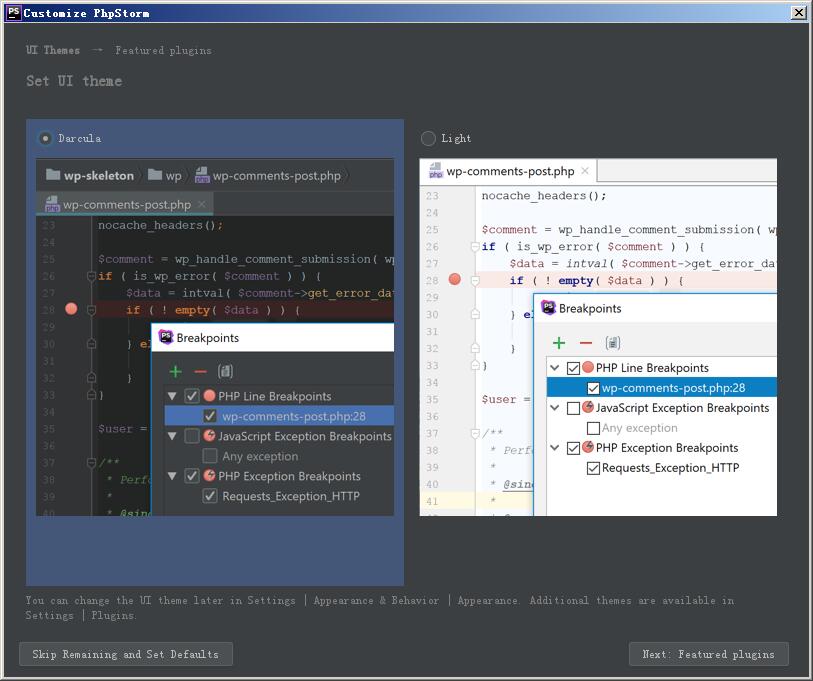Toggle wp-comments-post.php:28 checkbox in Light preview

pos(593,388)
